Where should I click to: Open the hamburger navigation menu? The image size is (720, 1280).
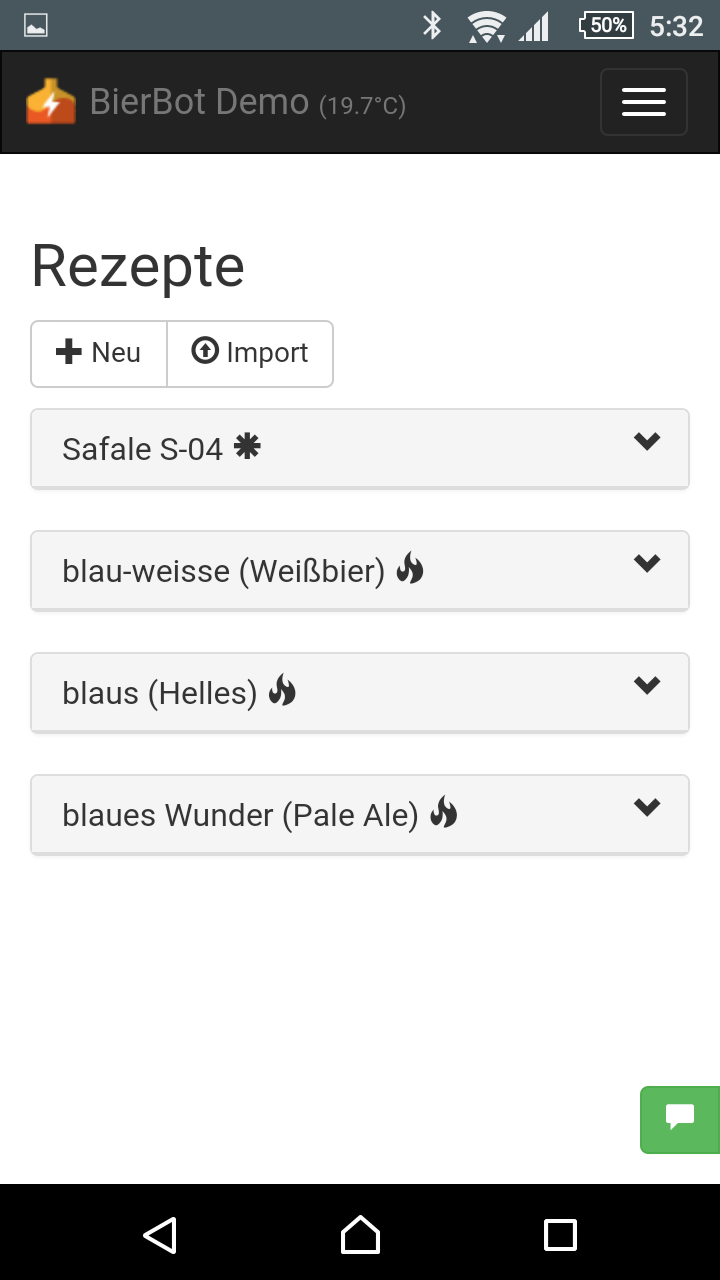point(643,102)
